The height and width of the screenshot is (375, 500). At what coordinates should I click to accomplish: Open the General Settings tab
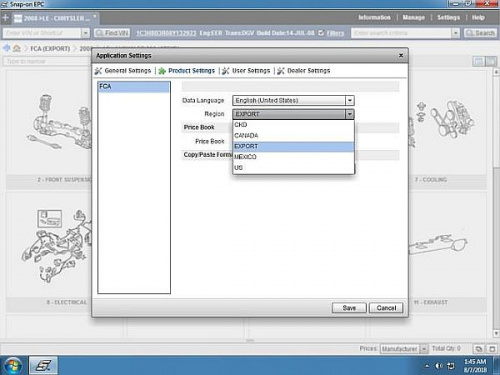(123, 71)
